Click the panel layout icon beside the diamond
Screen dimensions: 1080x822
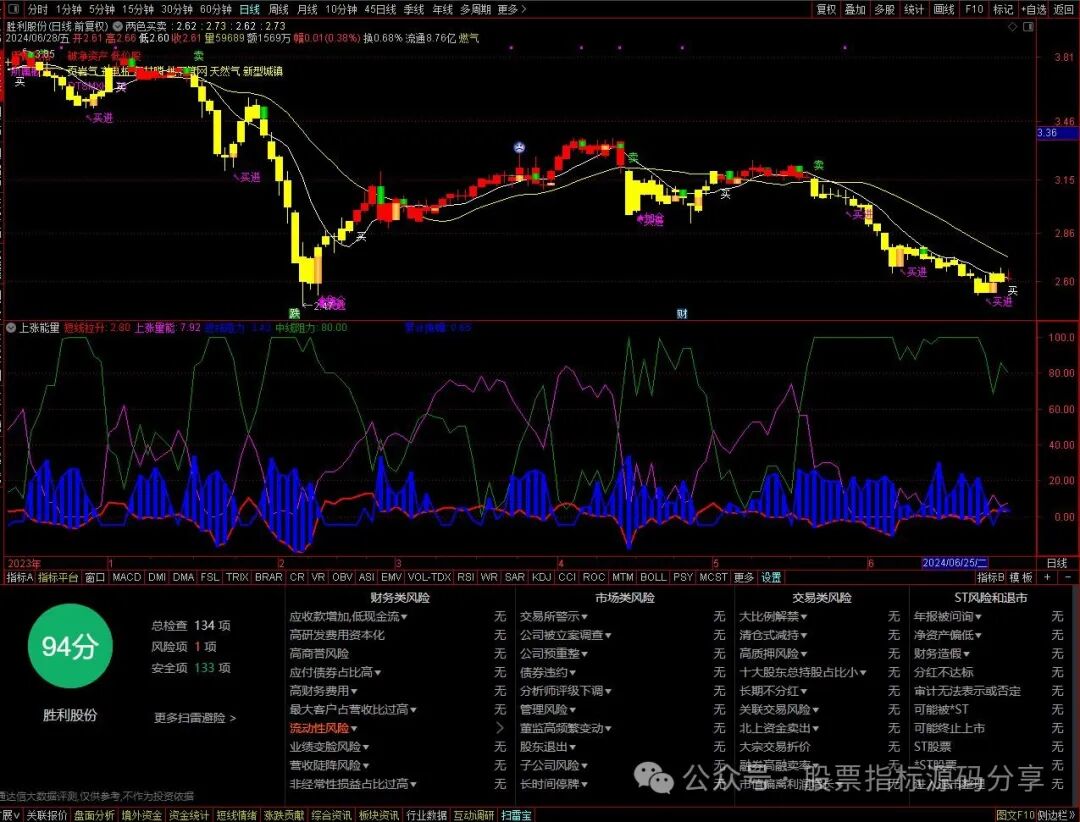1028,26
